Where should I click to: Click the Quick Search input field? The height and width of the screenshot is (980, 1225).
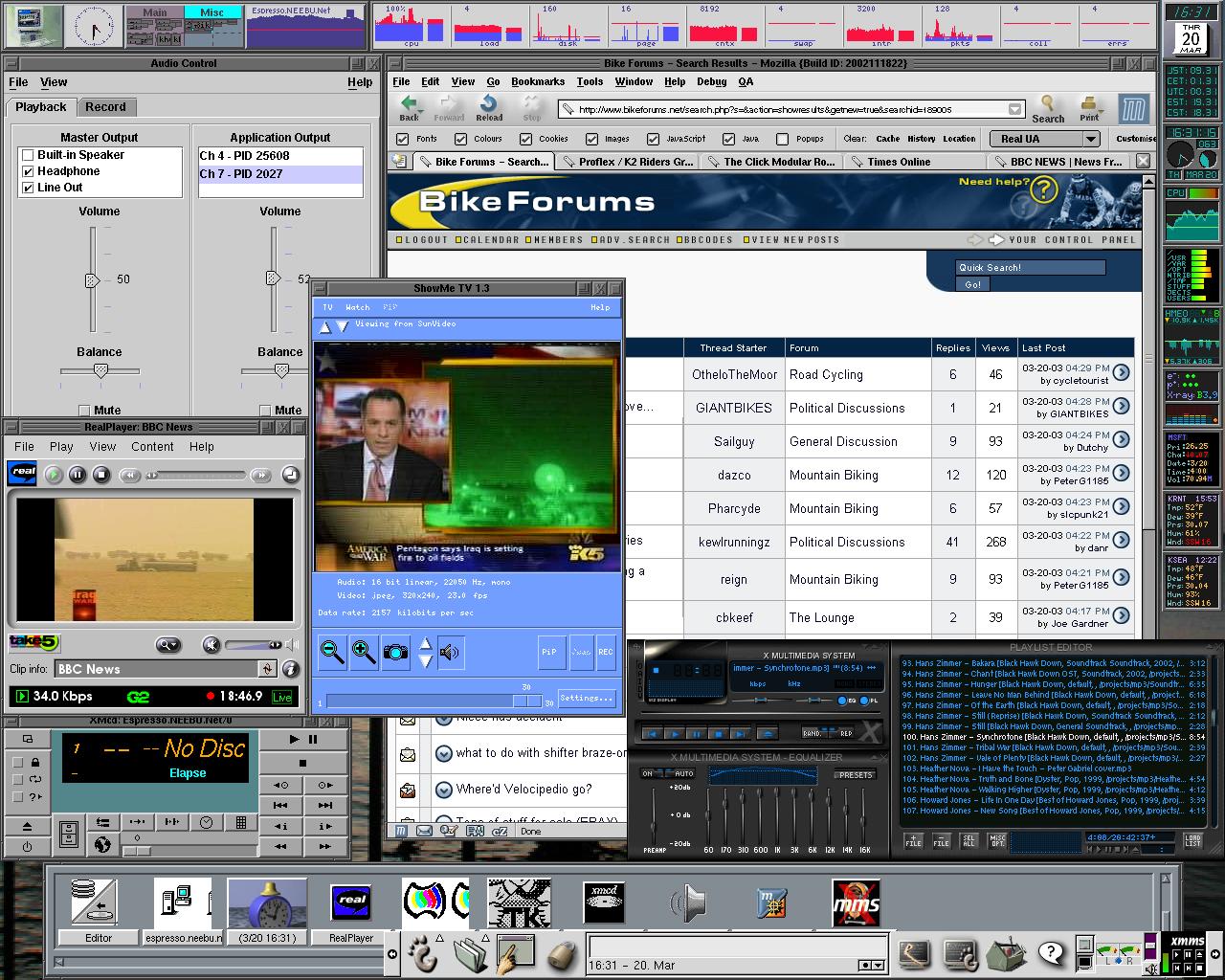[1031, 268]
